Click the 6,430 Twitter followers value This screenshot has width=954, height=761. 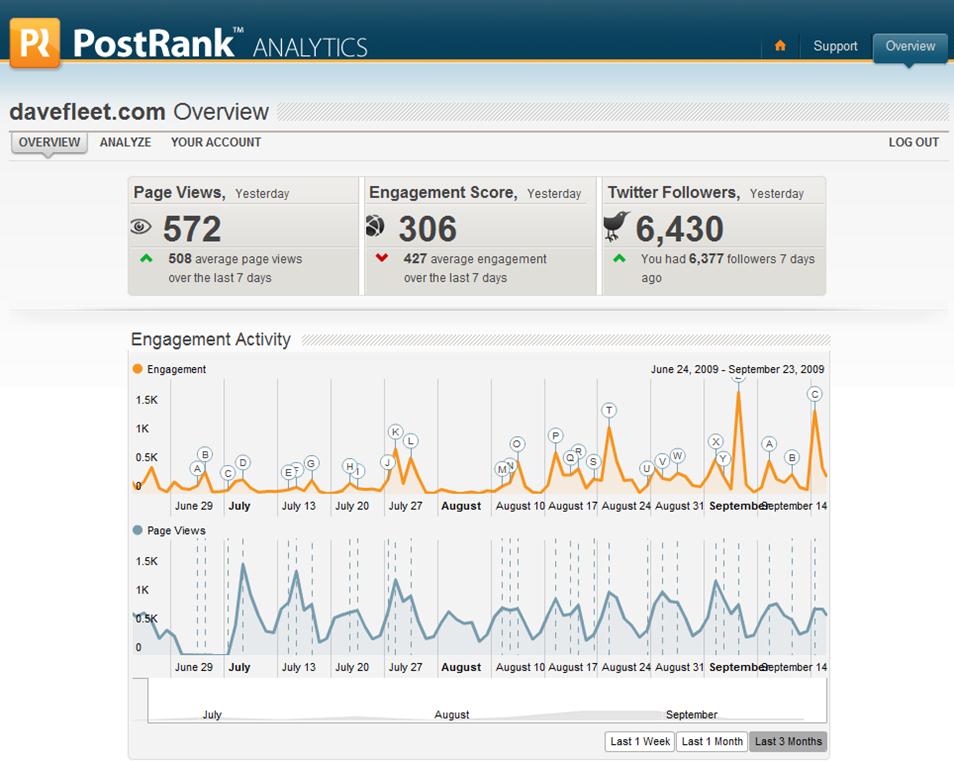click(680, 229)
